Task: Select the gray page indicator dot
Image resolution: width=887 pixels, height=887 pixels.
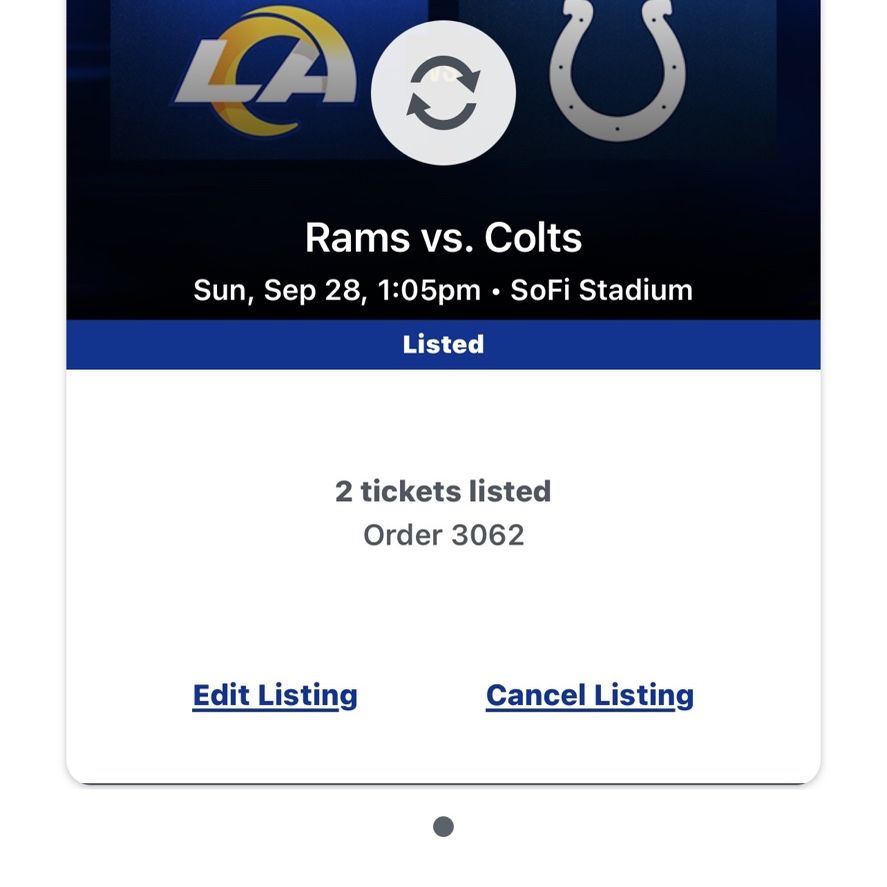Action: tap(444, 826)
